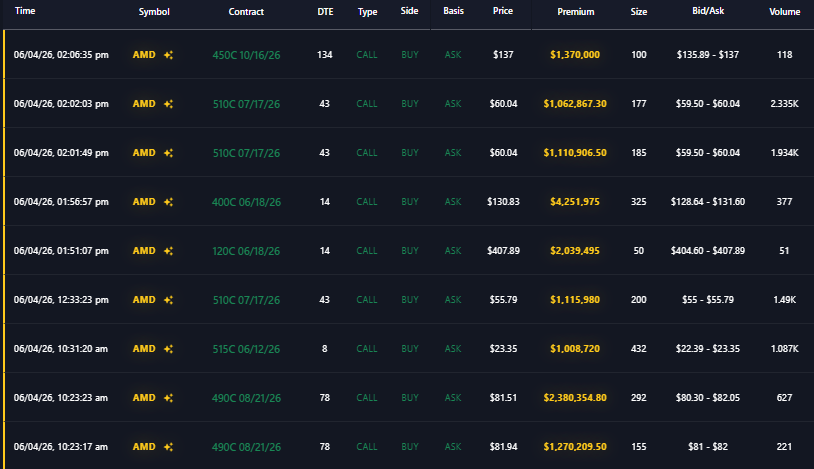
Task: Click timestamp 06/04/26, 12:33:23 pm
Action: click(x=61, y=300)
